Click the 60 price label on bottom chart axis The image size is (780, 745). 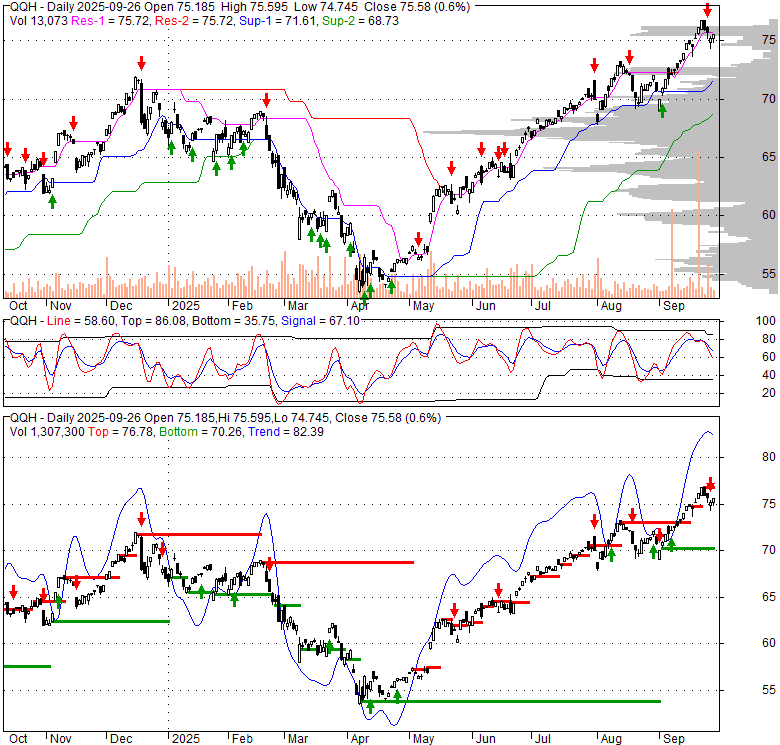pos(769,644)
